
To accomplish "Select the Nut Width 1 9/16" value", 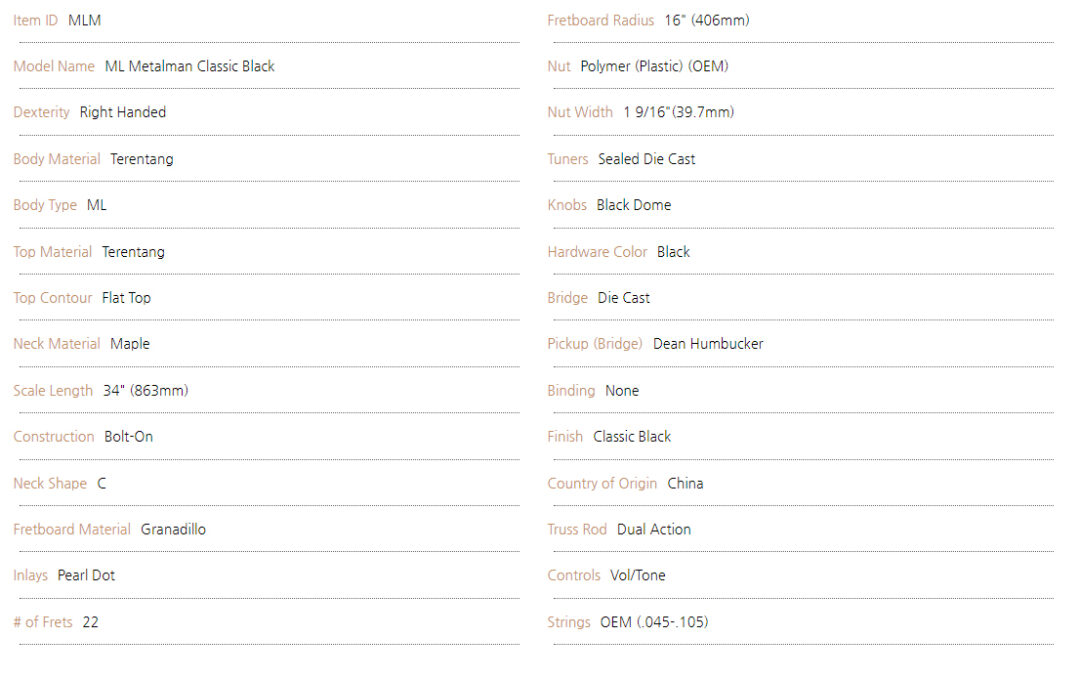I will pyautogui.click(x=678, y=112).
